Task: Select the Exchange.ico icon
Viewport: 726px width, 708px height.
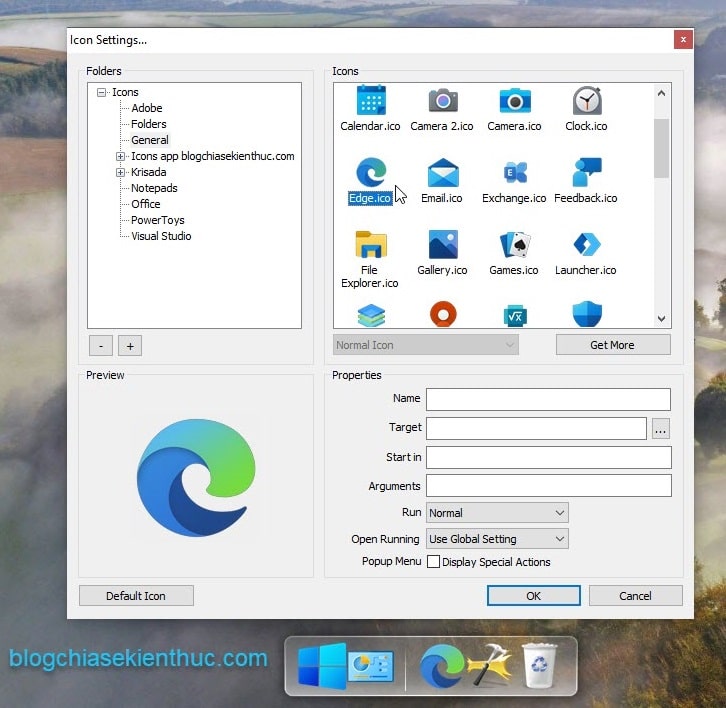Action: point(514,181)
